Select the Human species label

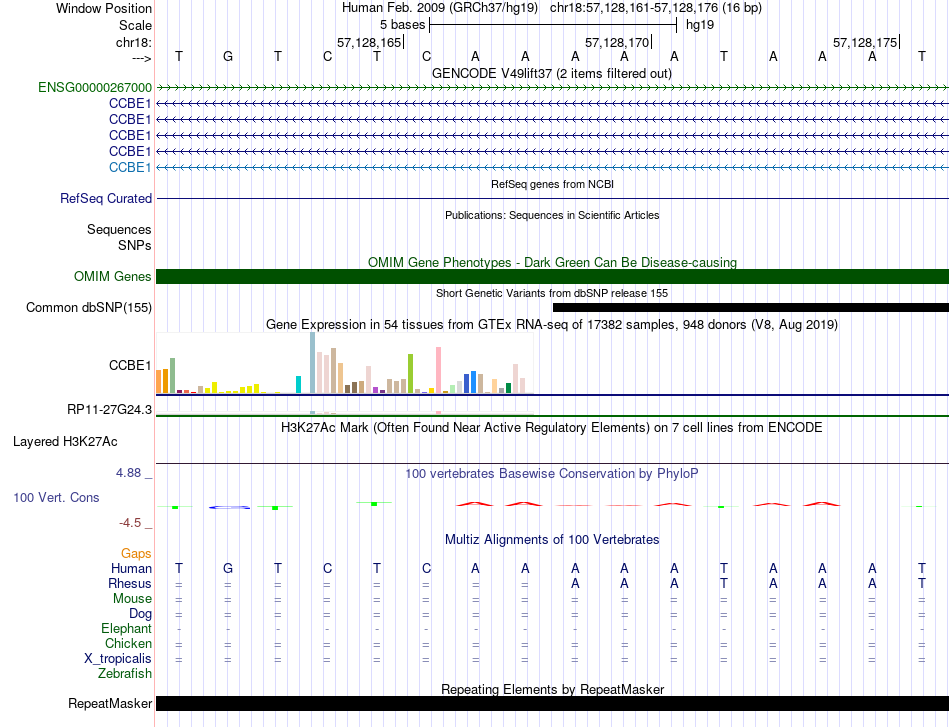pos(131,568)
